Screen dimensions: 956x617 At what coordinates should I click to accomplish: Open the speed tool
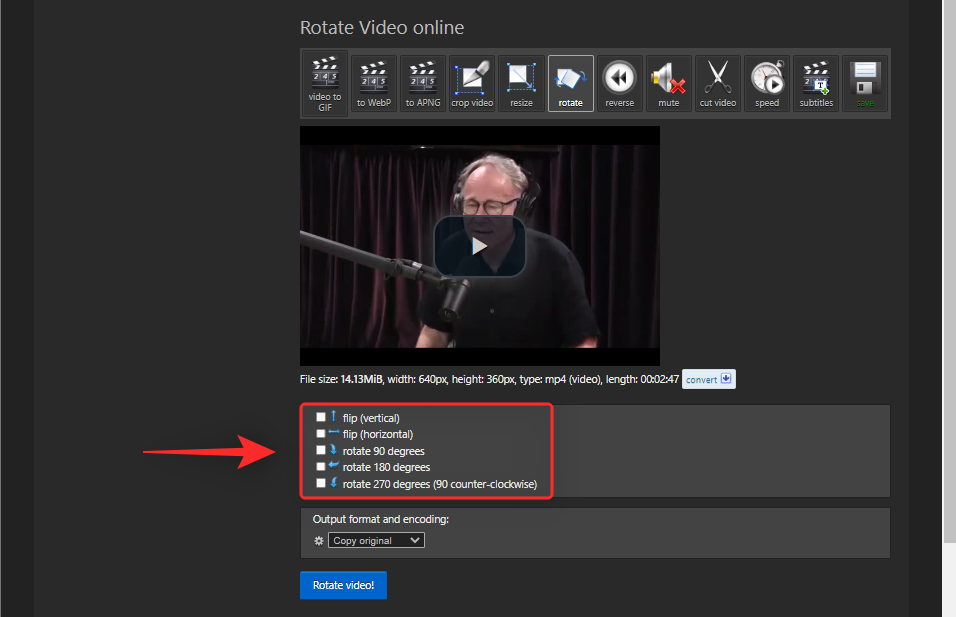point(767,84)
